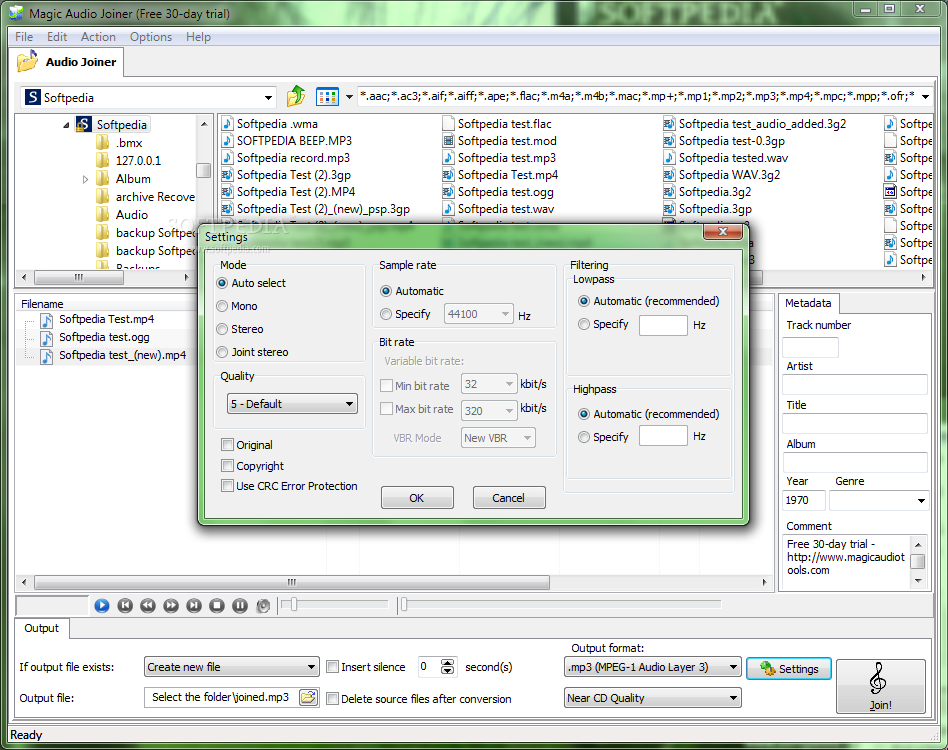Screen dimensions: 948x750
Task: Choose Specify under Lowpass filtering
Action: point(583,324)
